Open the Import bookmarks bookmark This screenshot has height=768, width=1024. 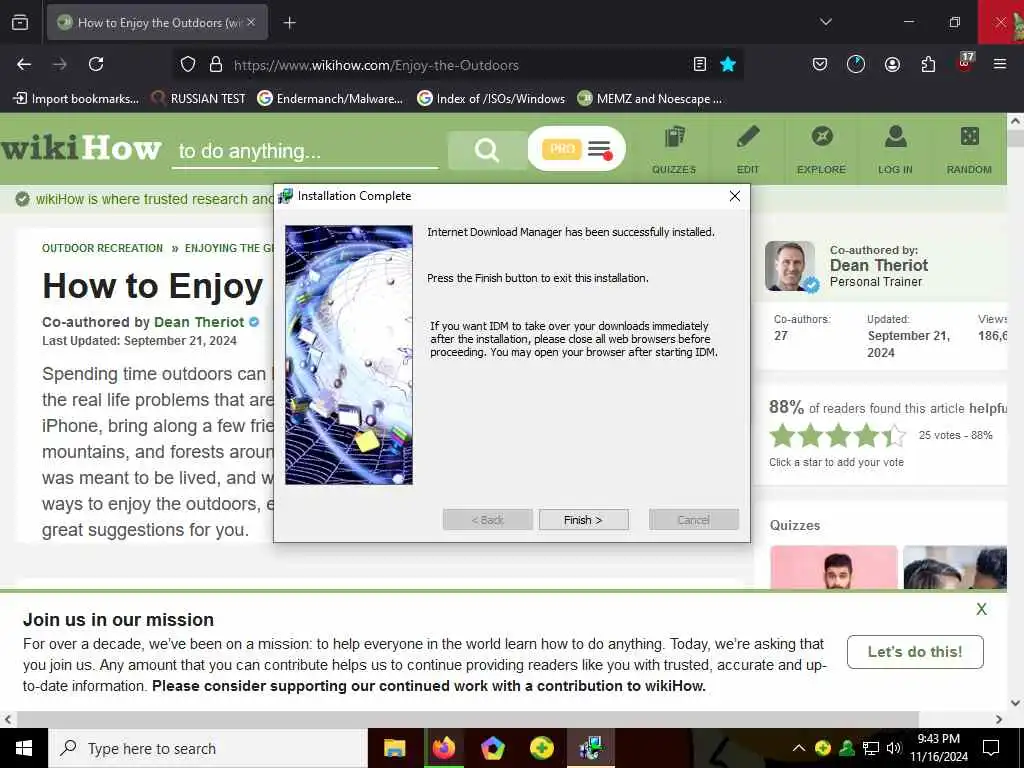pyautogui.click(x=76, y=99)
